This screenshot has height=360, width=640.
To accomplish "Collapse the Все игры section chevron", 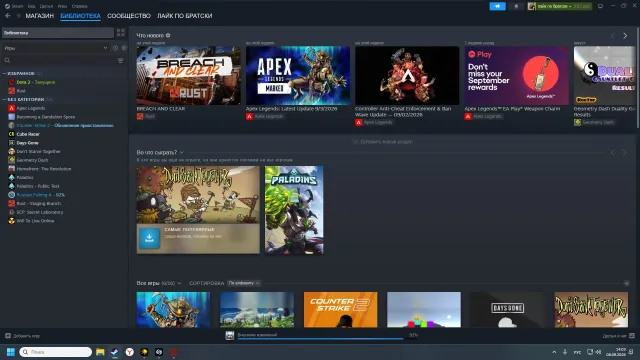I will (627, 283).
